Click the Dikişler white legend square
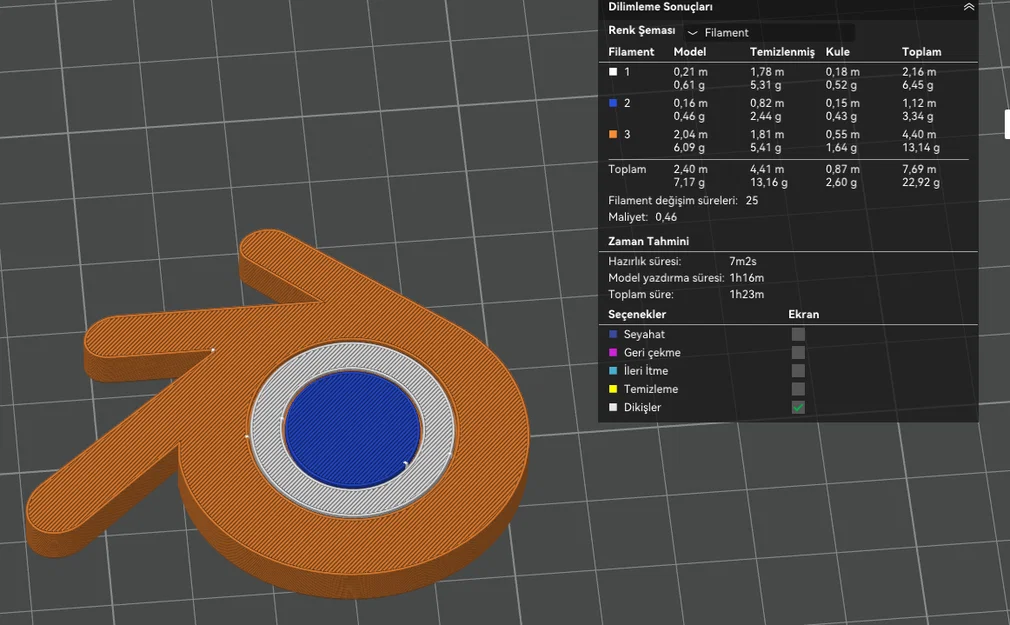1010x625 pixels. click(x=613, y=407)
